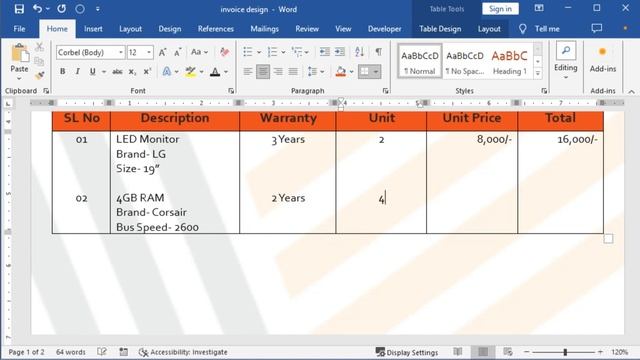Click the Format Painter brush icon
Viewport: 640px width, 360px height.
tap(39, 75)
